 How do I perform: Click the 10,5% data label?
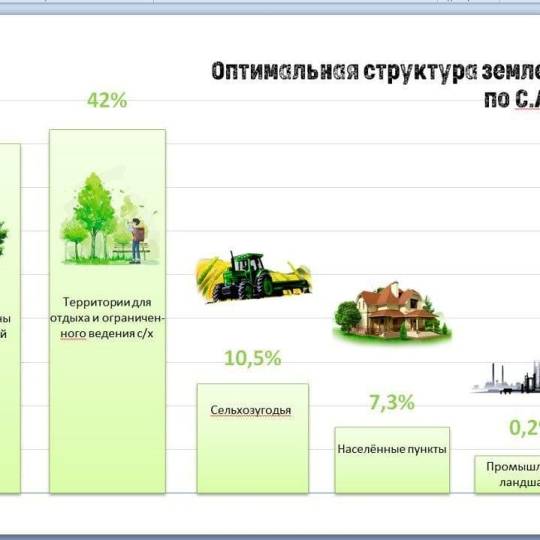coord(253,358)
